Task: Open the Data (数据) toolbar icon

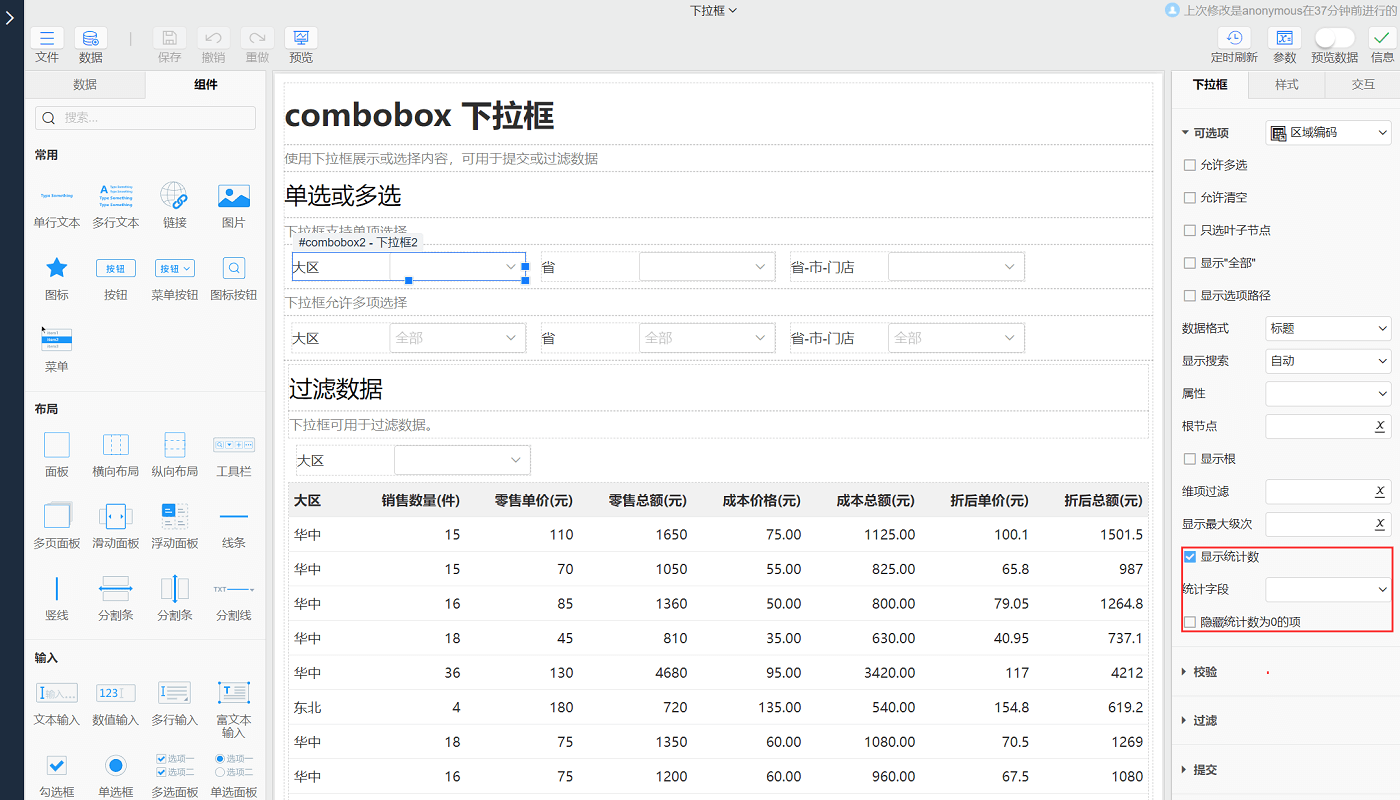Action: tap(90, 39)
